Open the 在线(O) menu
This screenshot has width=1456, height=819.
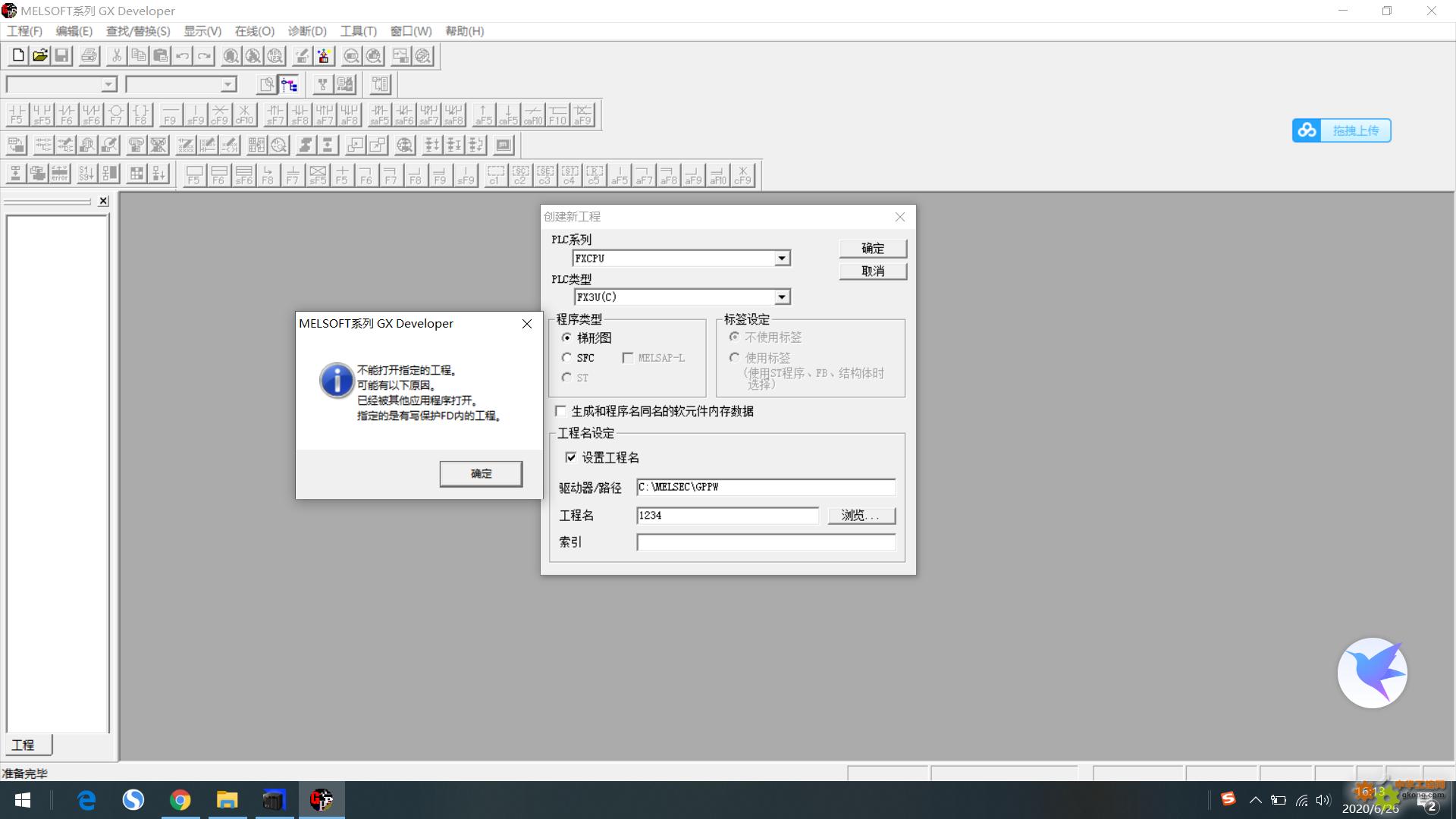254,31
